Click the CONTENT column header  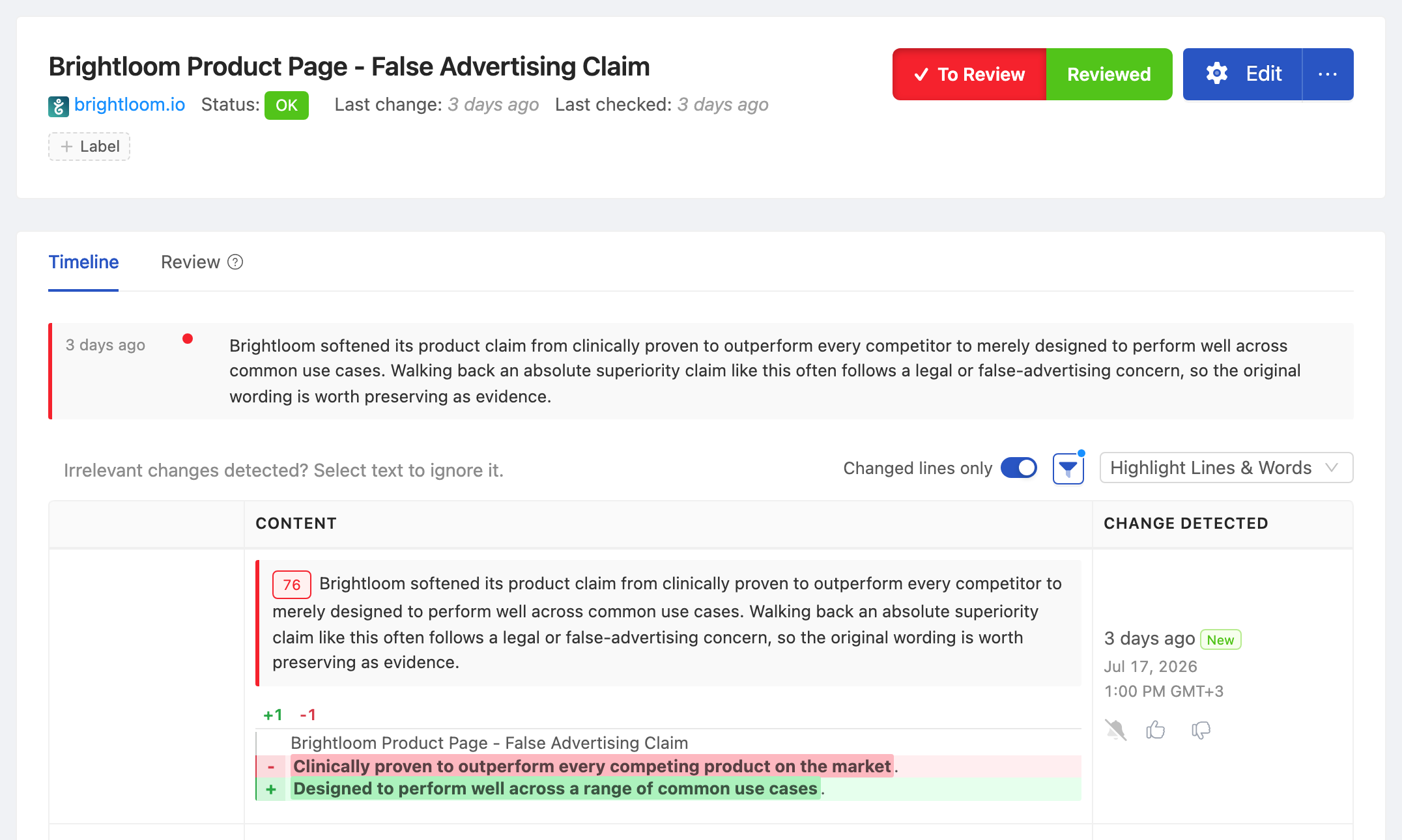[296, 524]
